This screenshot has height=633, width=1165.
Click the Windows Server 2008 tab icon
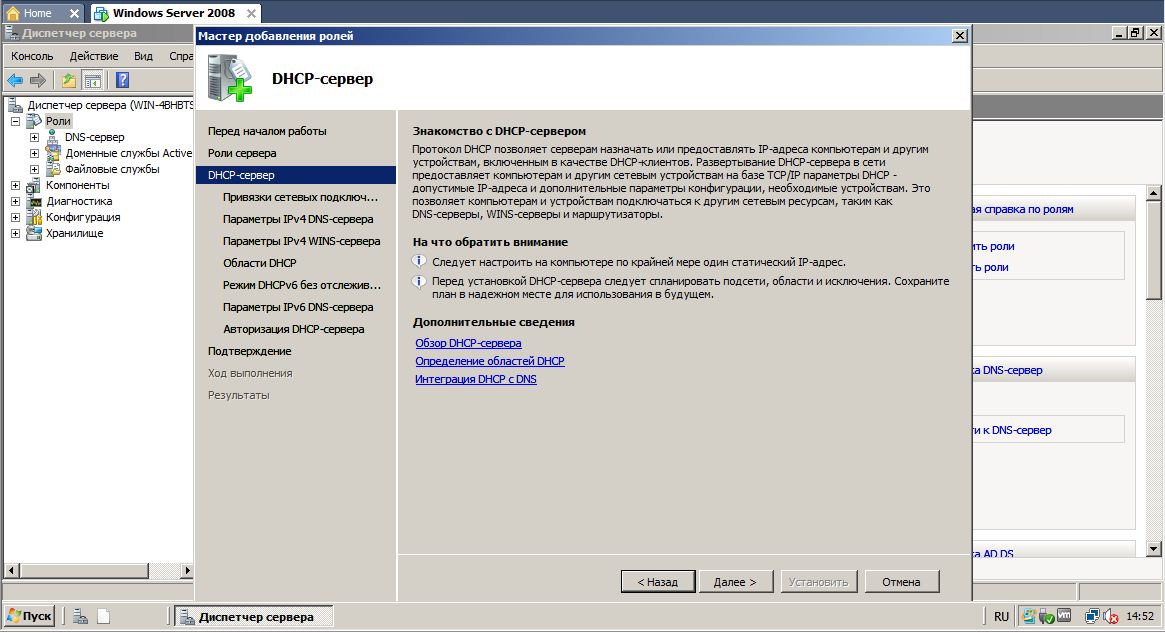[x=100, y=13]
